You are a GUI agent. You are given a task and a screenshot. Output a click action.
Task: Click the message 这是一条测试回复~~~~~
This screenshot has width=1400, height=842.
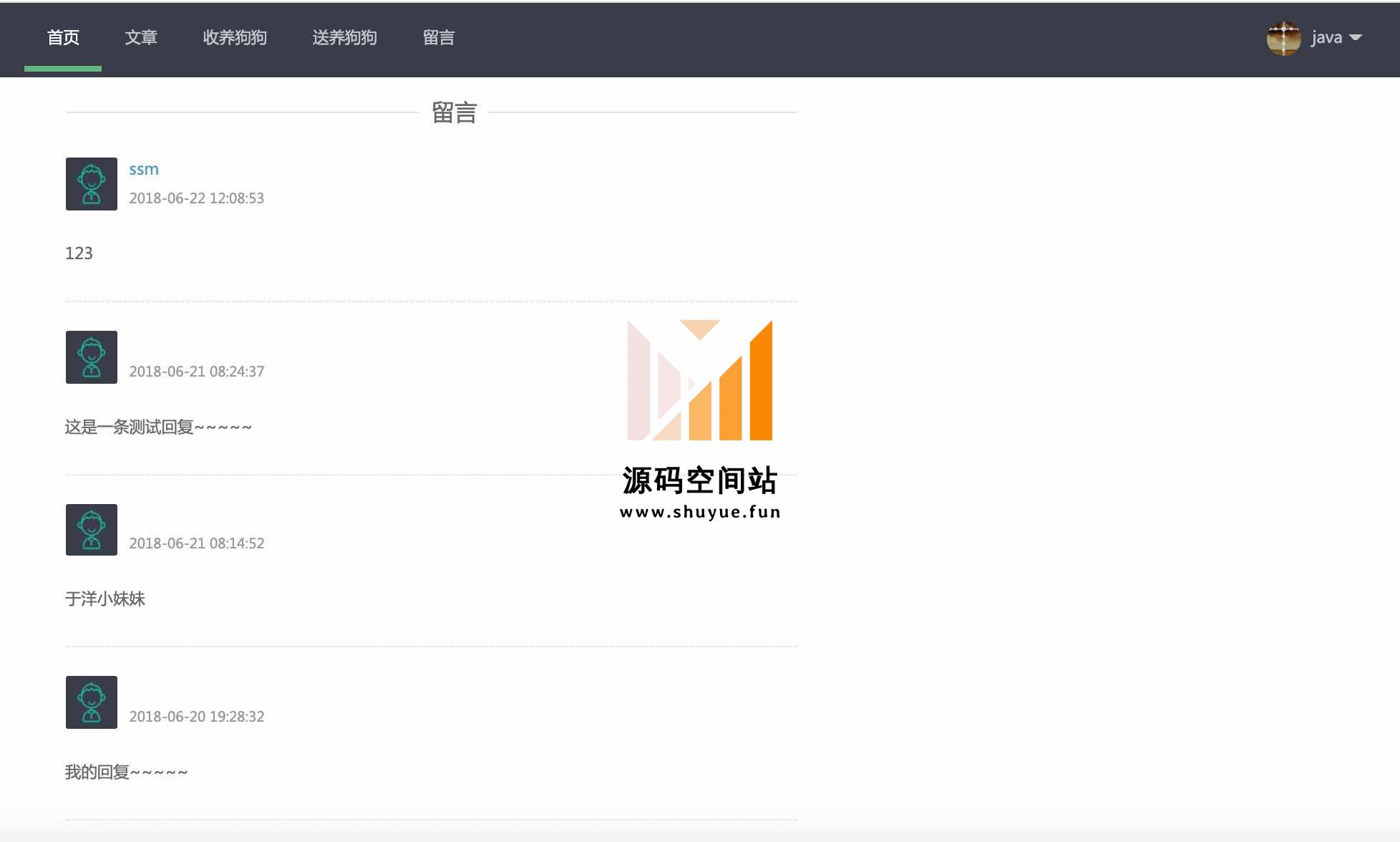(158, 427)
